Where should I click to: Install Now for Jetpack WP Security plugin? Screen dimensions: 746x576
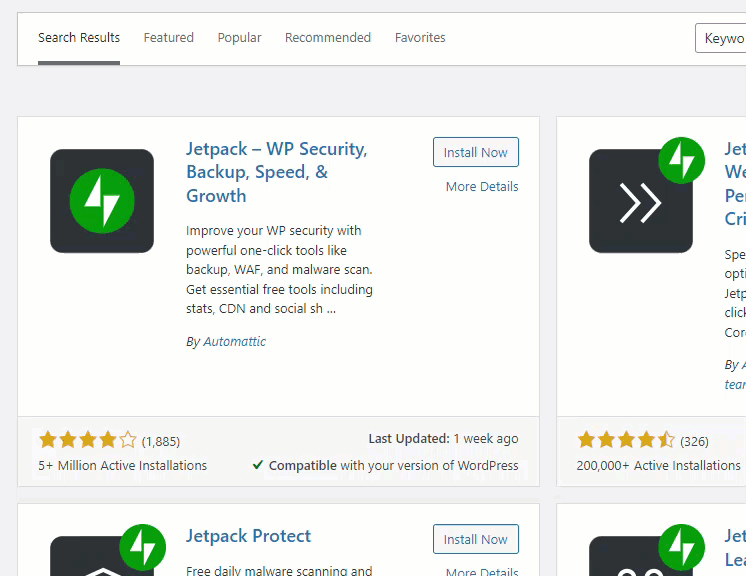tap(476, 152)
